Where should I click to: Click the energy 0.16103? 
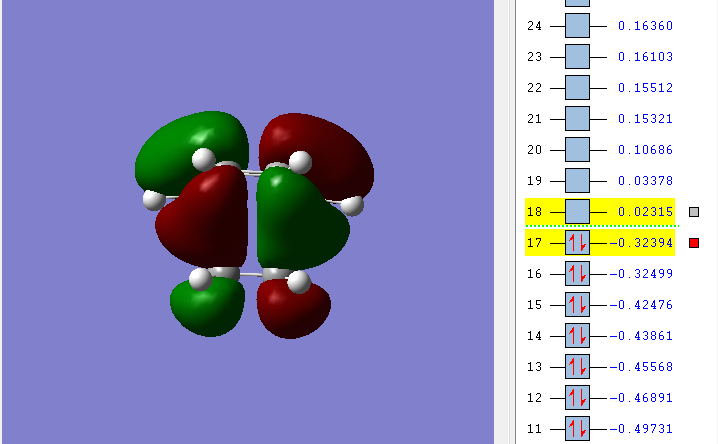click(645, 56)
